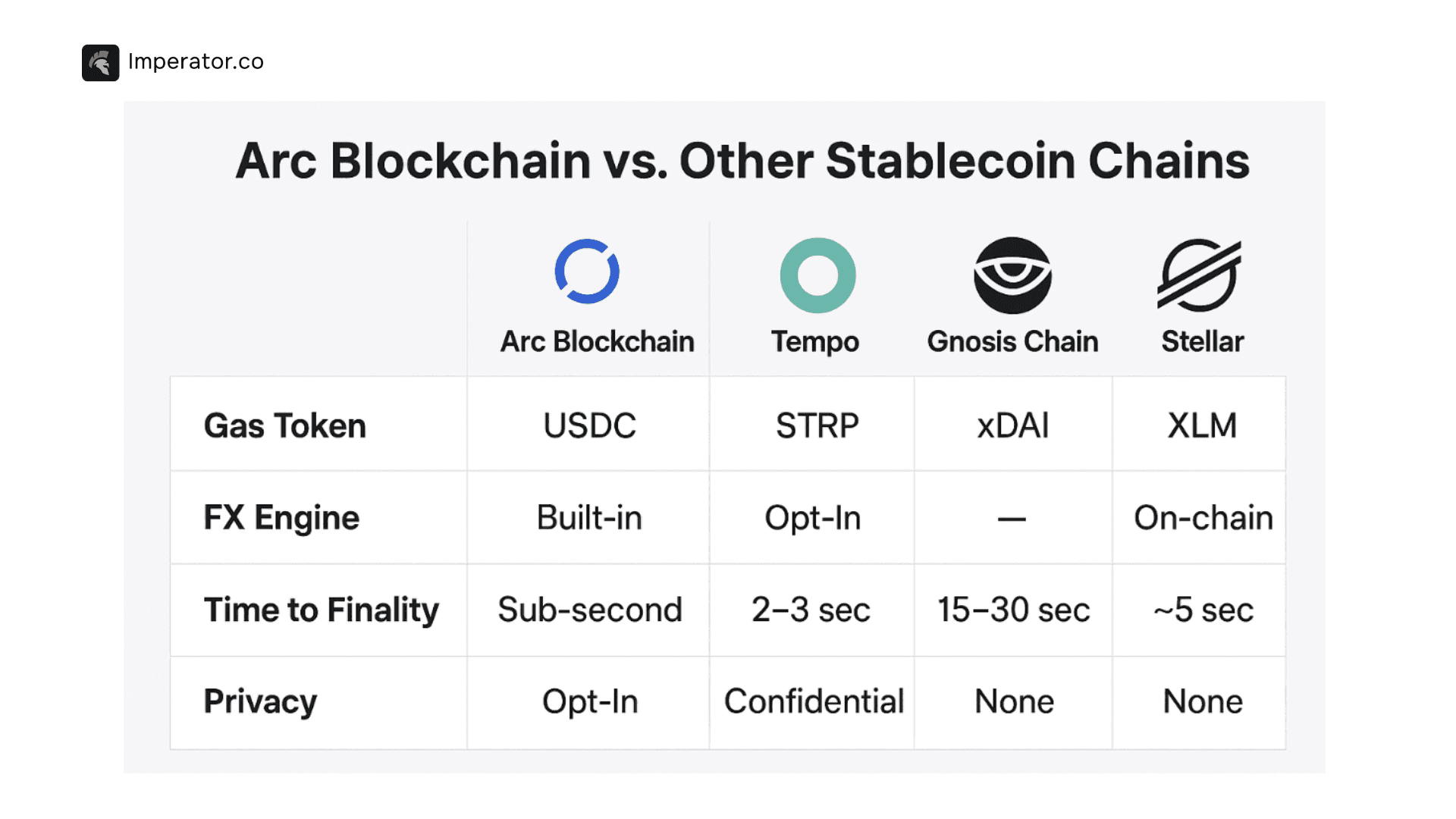Click the Imperator.co brand name text
The image size is (1456, 819).
coord(196,61)
